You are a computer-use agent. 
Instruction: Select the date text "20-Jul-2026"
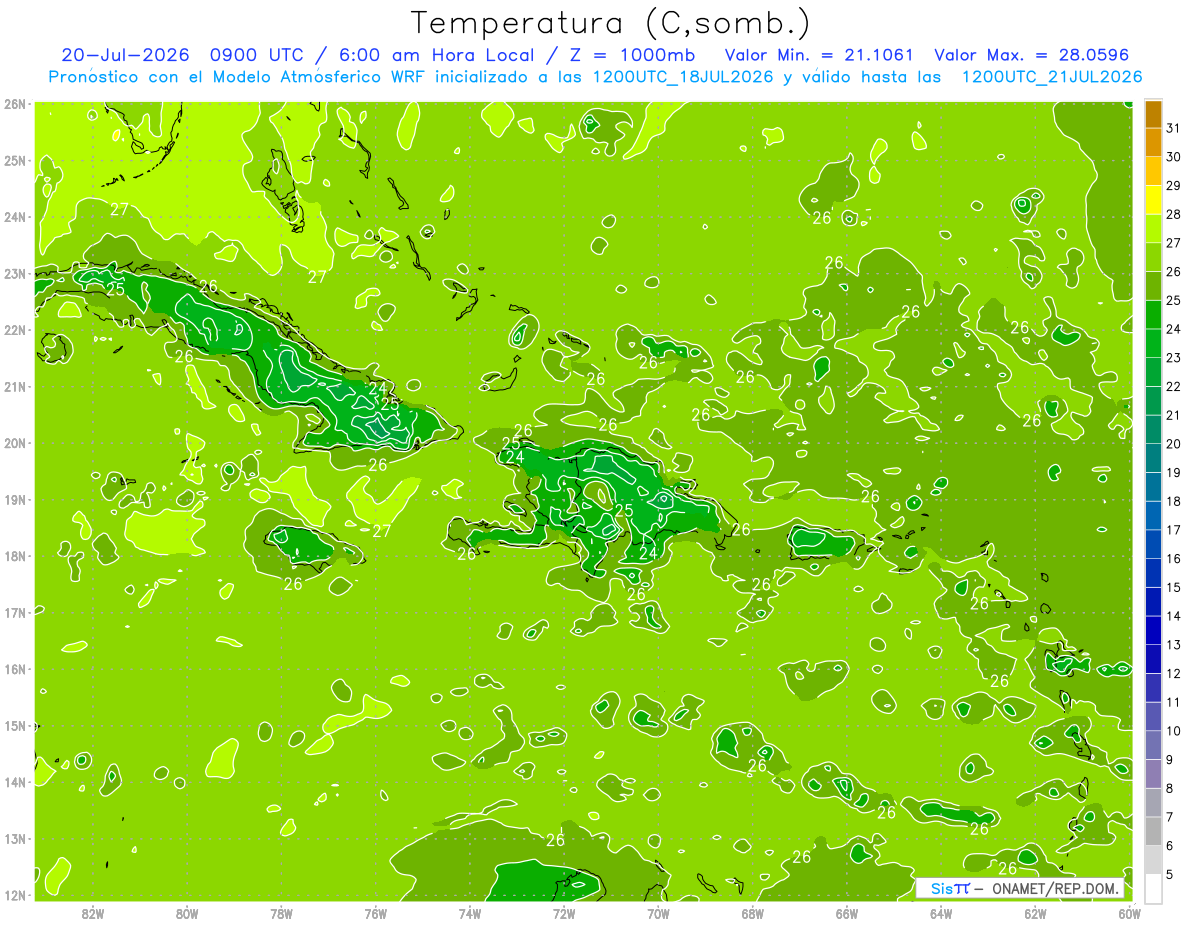coord(125,55)
